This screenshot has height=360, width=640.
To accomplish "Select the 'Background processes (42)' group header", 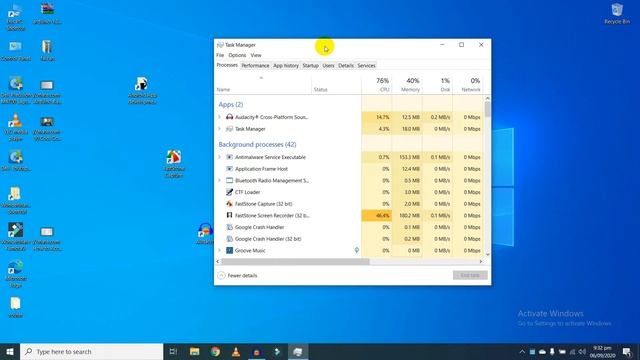I will pos(257,144).
